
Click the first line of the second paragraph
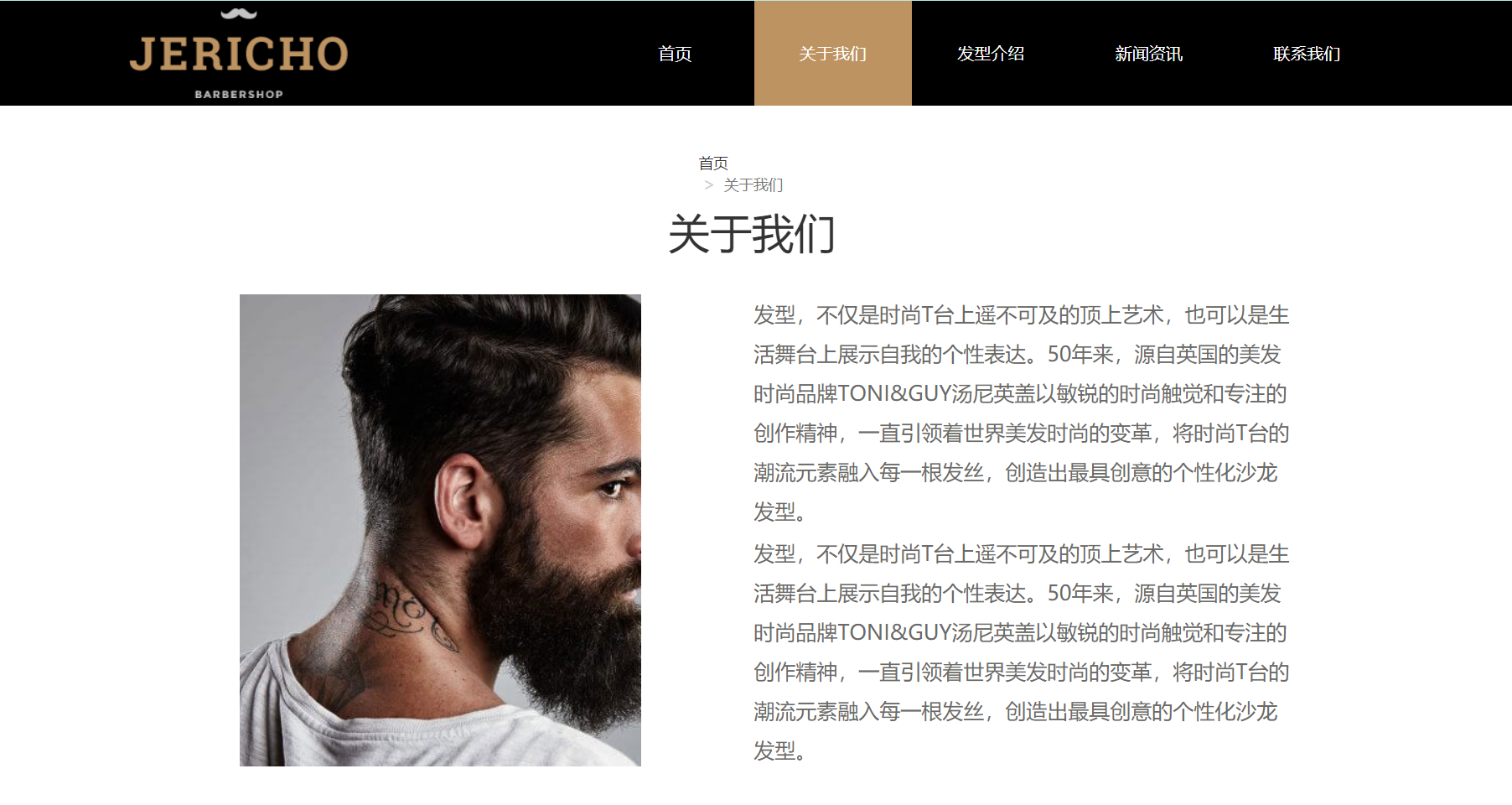1021,554
